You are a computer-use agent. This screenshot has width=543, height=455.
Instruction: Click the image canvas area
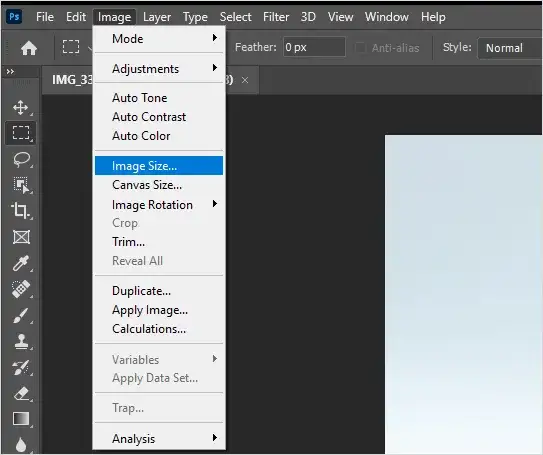click(463, 294)
